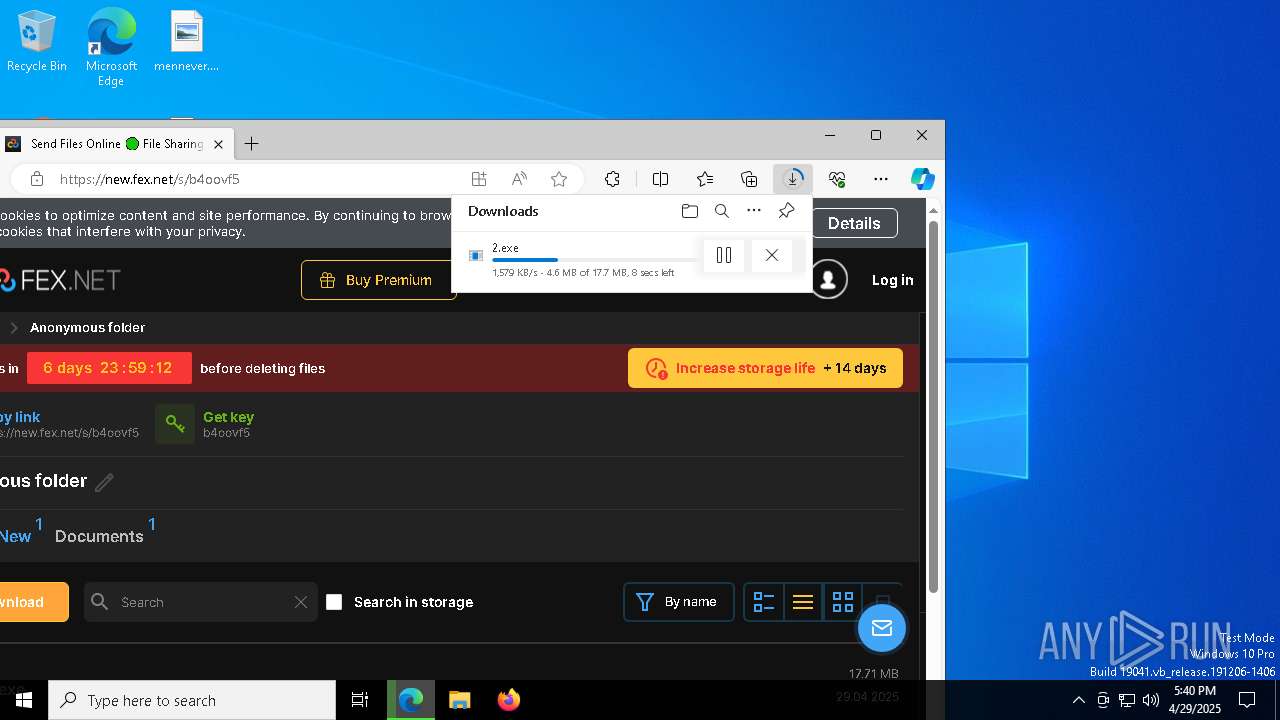Image resolution: width=1280 pixels, height=720 pixels.
Task: Launch Firefox from the taskbar
Action: point(508,700)
